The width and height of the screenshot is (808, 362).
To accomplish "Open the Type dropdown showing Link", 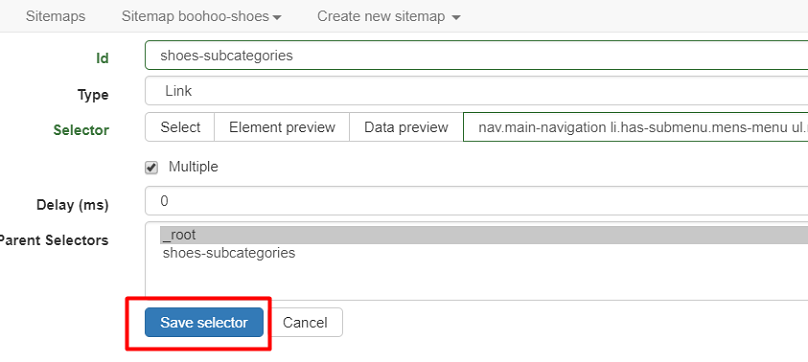I will pos(476,91).
